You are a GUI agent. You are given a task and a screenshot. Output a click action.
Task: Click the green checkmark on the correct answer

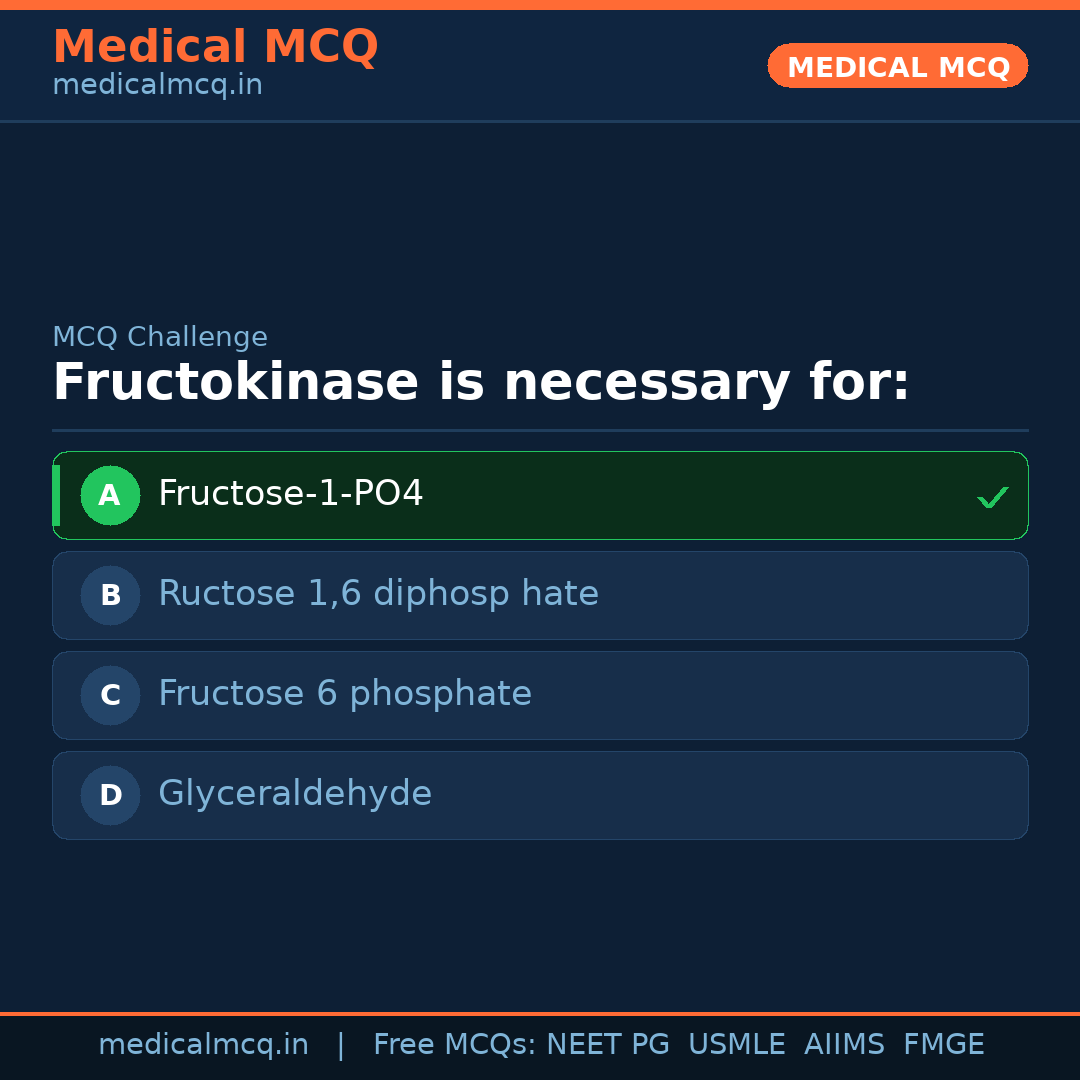tap(992, 497)
